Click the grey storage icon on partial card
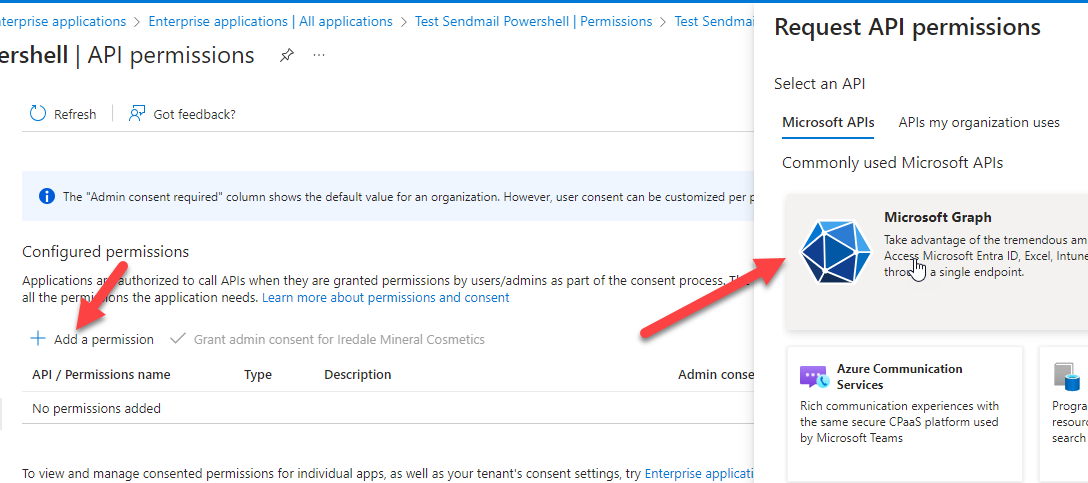1088x483 pixels. 1068,377
